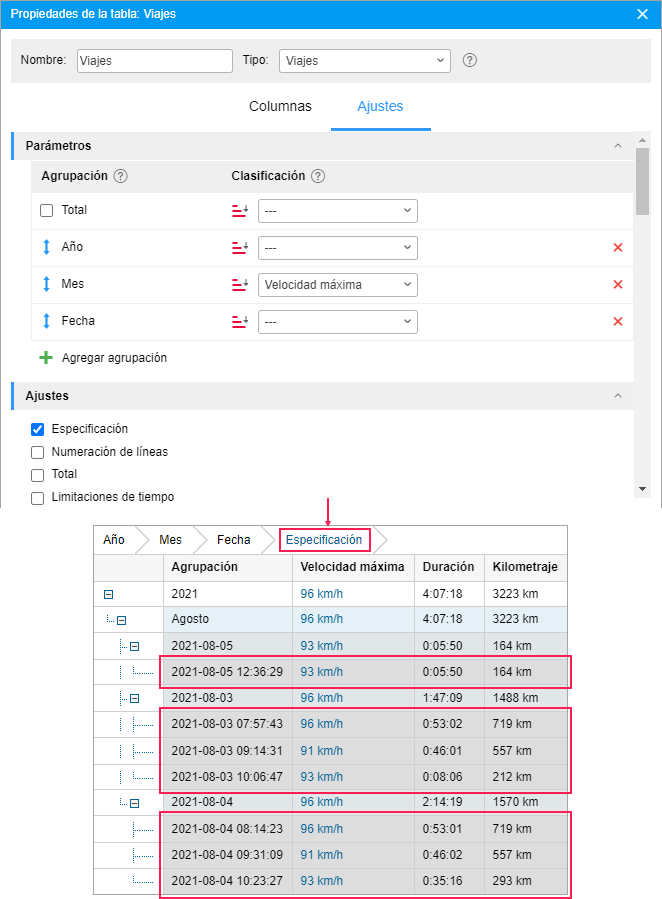
Task: Open the Tipo dropdown showing Viajes
Action: point(365,61)
